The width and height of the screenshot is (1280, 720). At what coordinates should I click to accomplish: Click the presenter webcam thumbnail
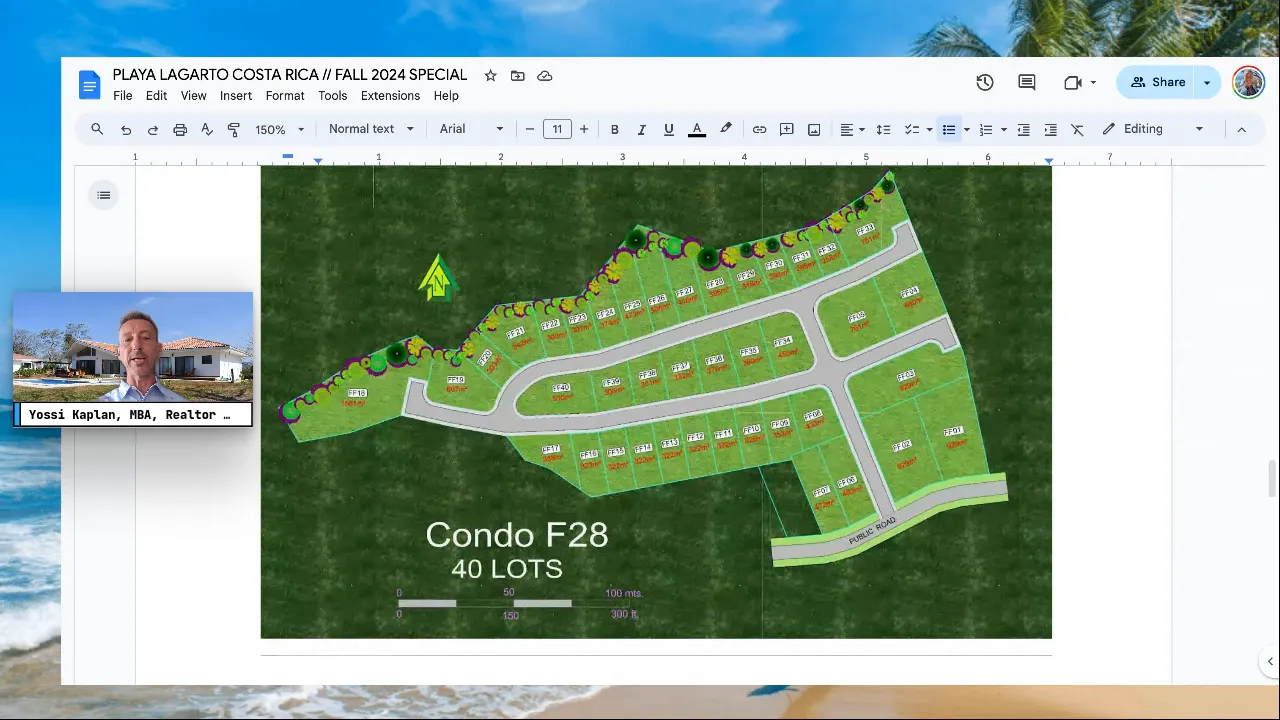point(133,359)
